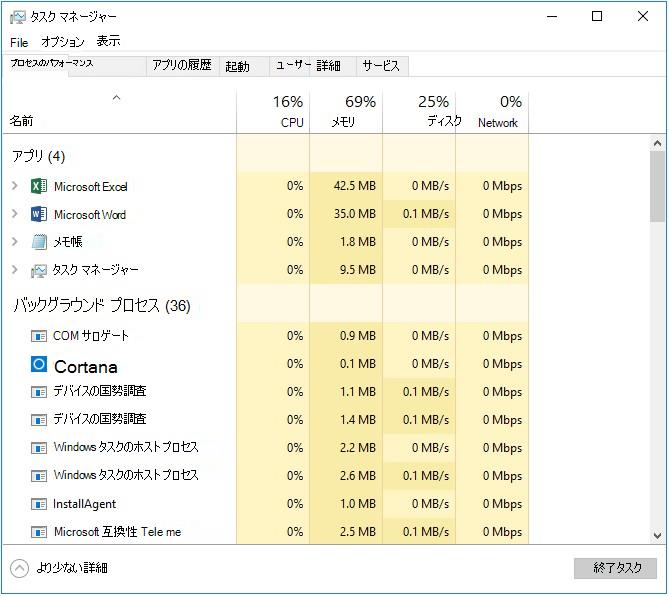Viewport: 669px width, 597px height.
Task: Click the vertical scrollbar thumb
Action: click(657, 186)
